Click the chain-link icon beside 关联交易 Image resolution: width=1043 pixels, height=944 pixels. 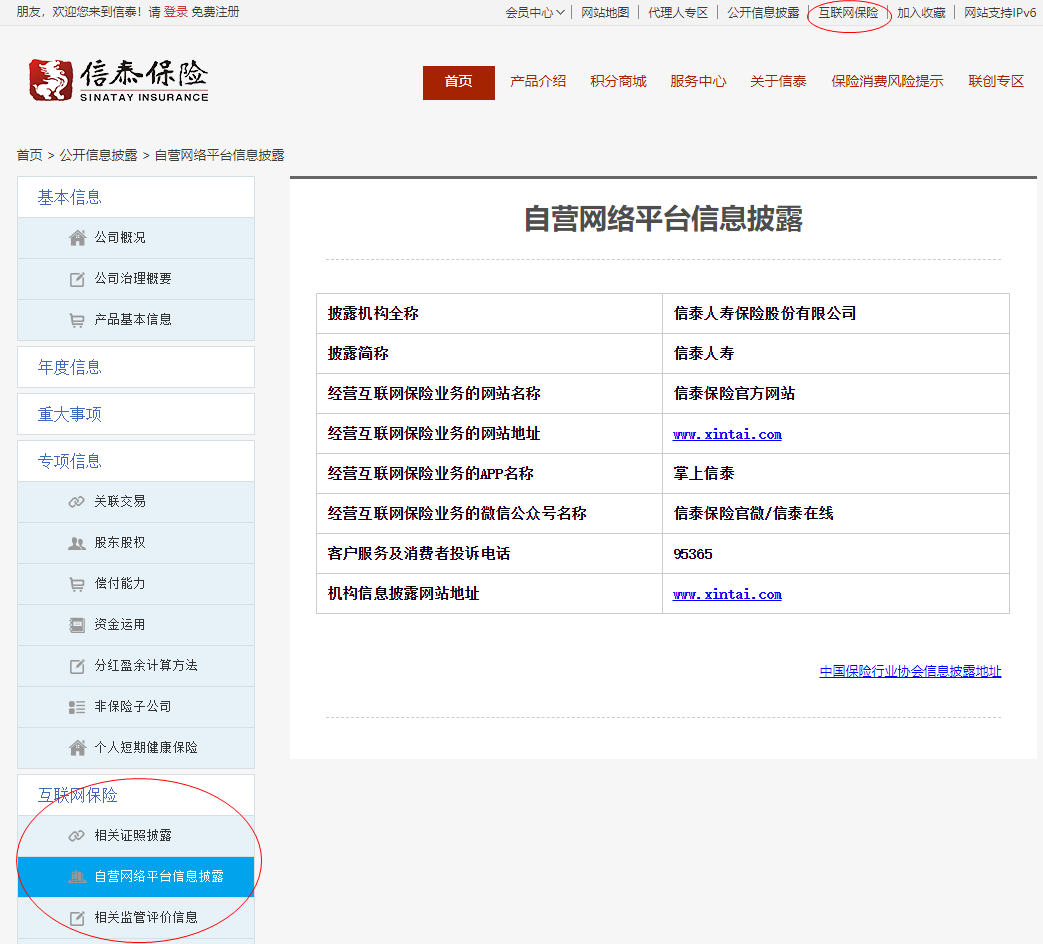pyautogui.click(x=77, y=502)
